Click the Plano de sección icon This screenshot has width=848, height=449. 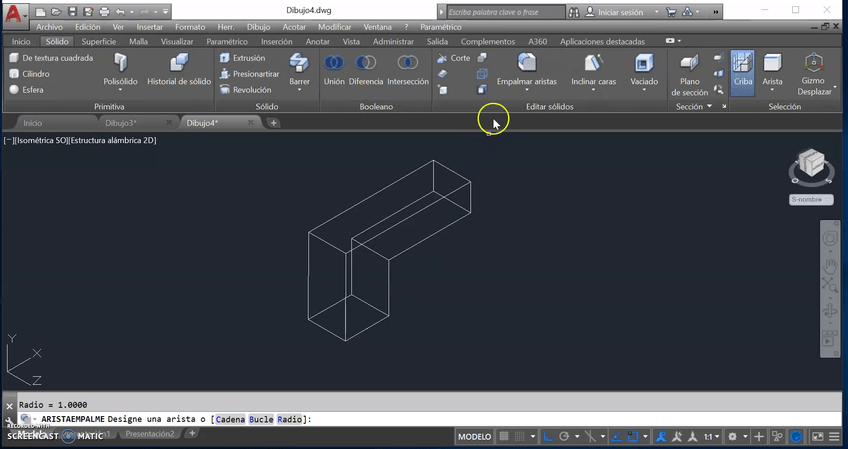pos(689,63)
